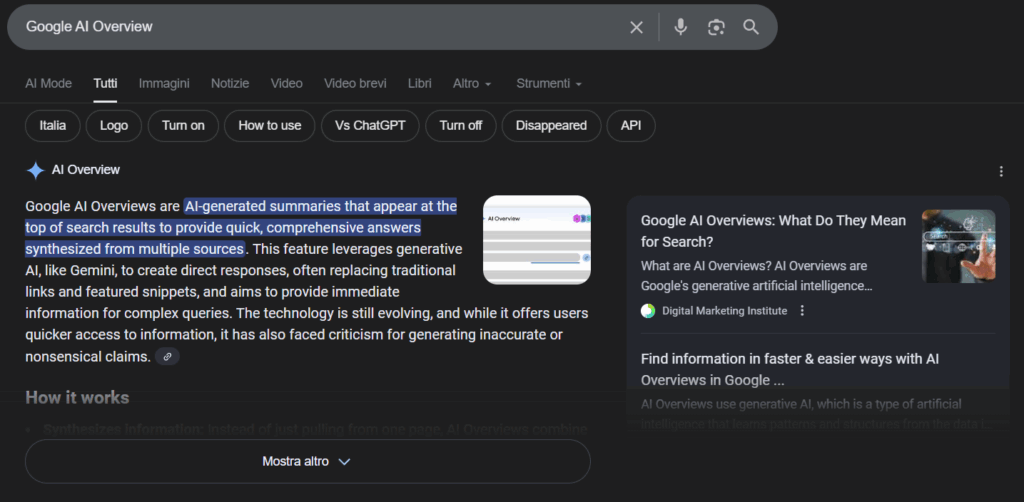
Task: Open the Strumenti dropdown
Action: pyautogui.click(x=549, y=84)
